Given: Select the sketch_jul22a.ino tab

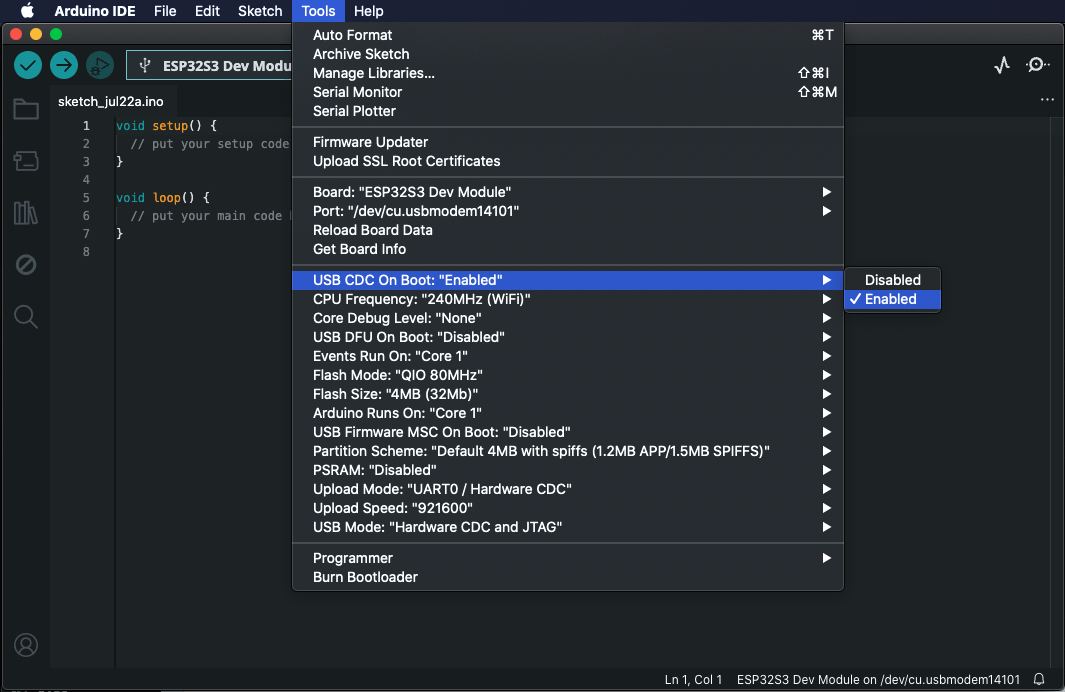Looking at the screenshot, I should [111, 101].
